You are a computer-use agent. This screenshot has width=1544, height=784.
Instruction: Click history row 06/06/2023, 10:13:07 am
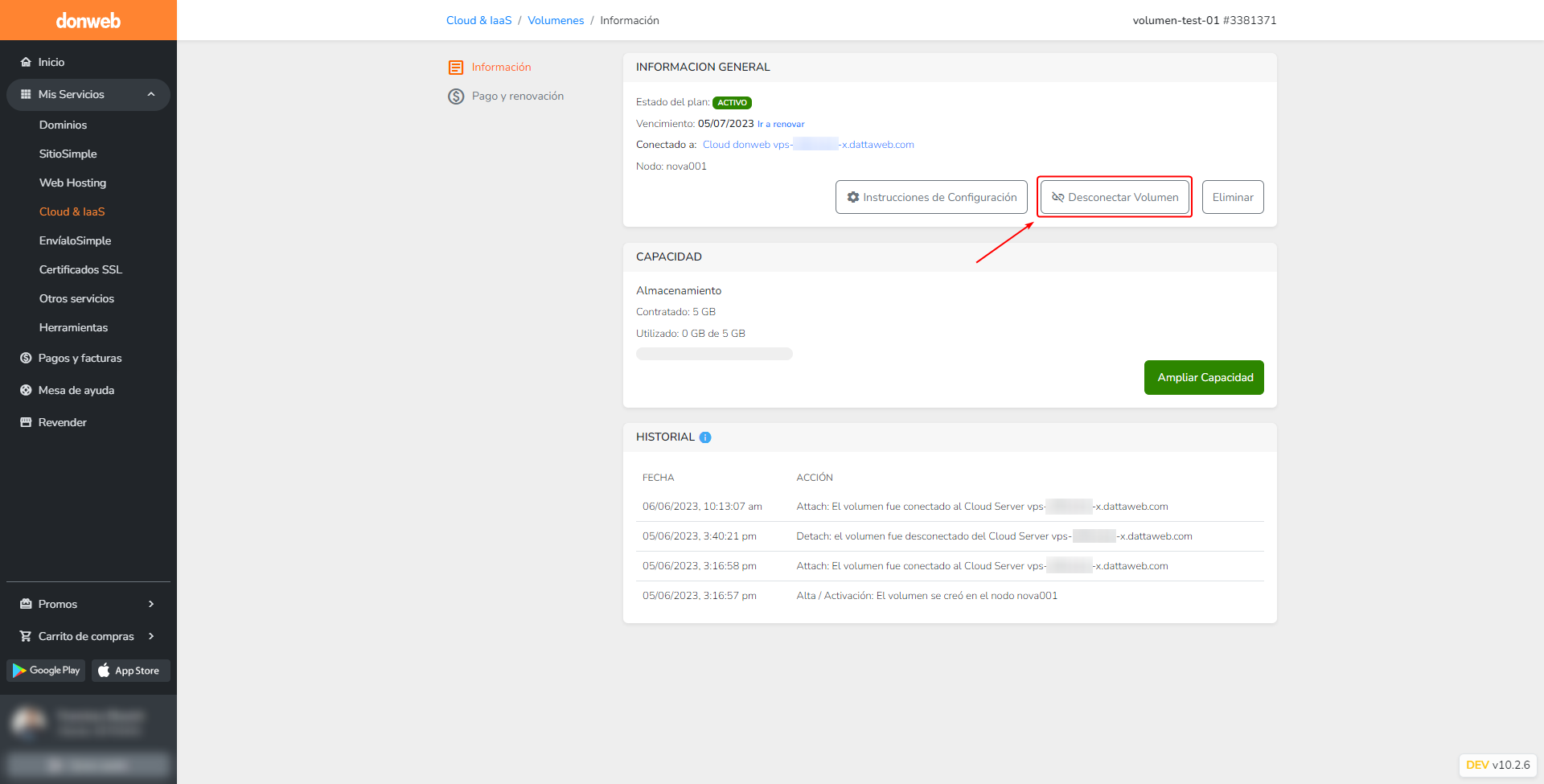(950, 507)
